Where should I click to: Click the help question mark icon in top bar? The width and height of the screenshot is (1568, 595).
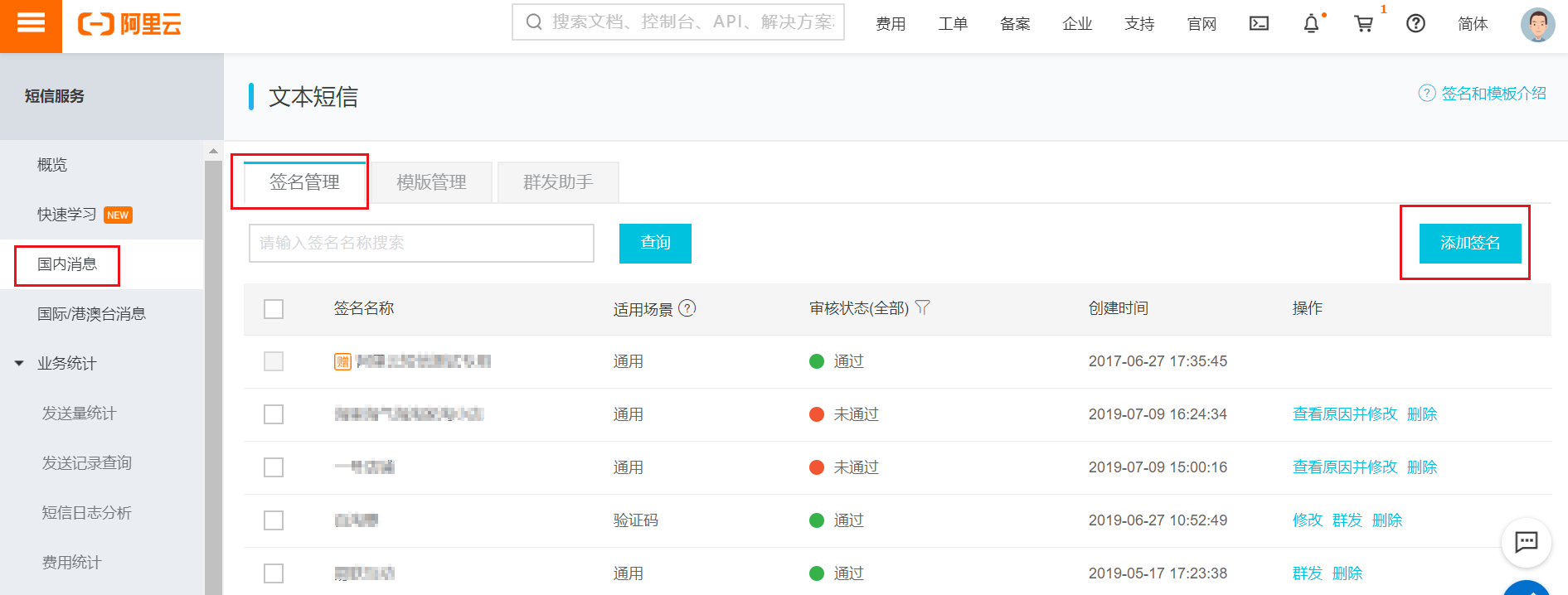click(x=1415, y=24)
